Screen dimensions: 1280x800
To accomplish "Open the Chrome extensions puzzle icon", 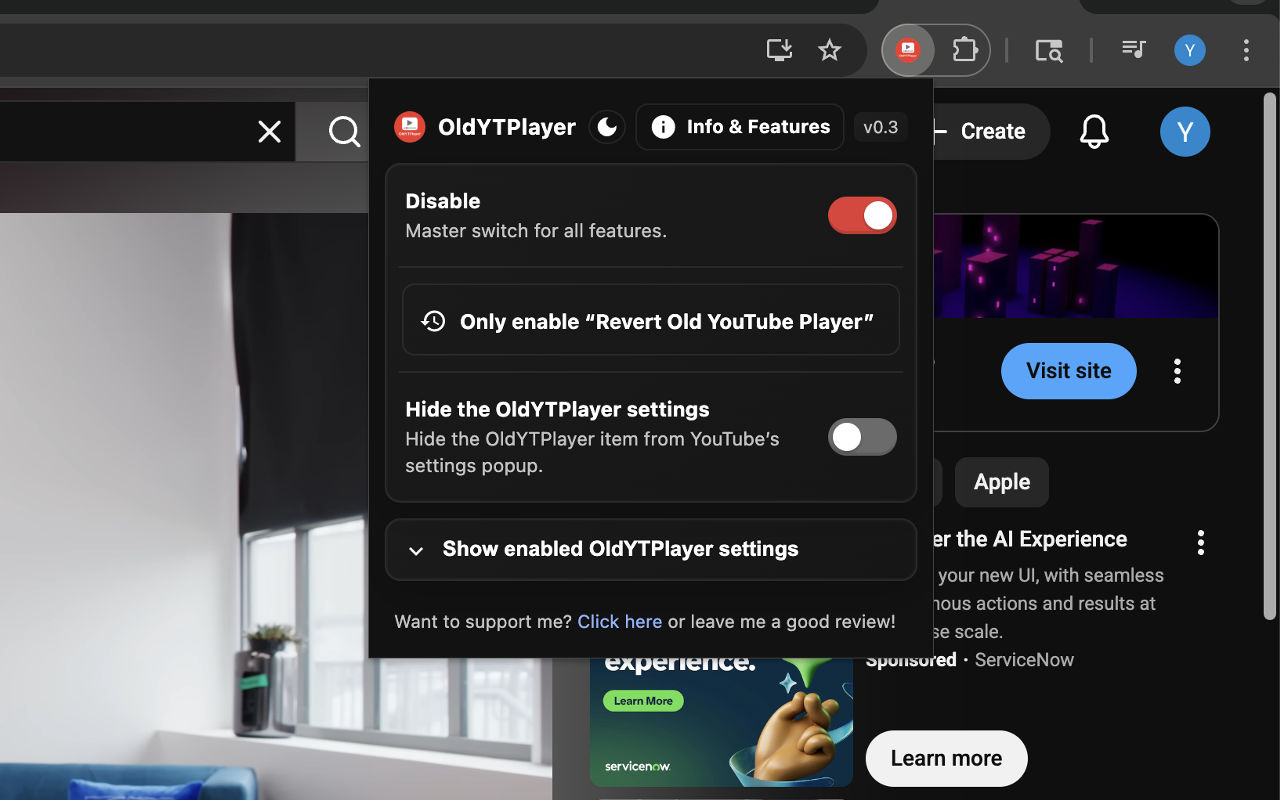I will tap(964, 49).
